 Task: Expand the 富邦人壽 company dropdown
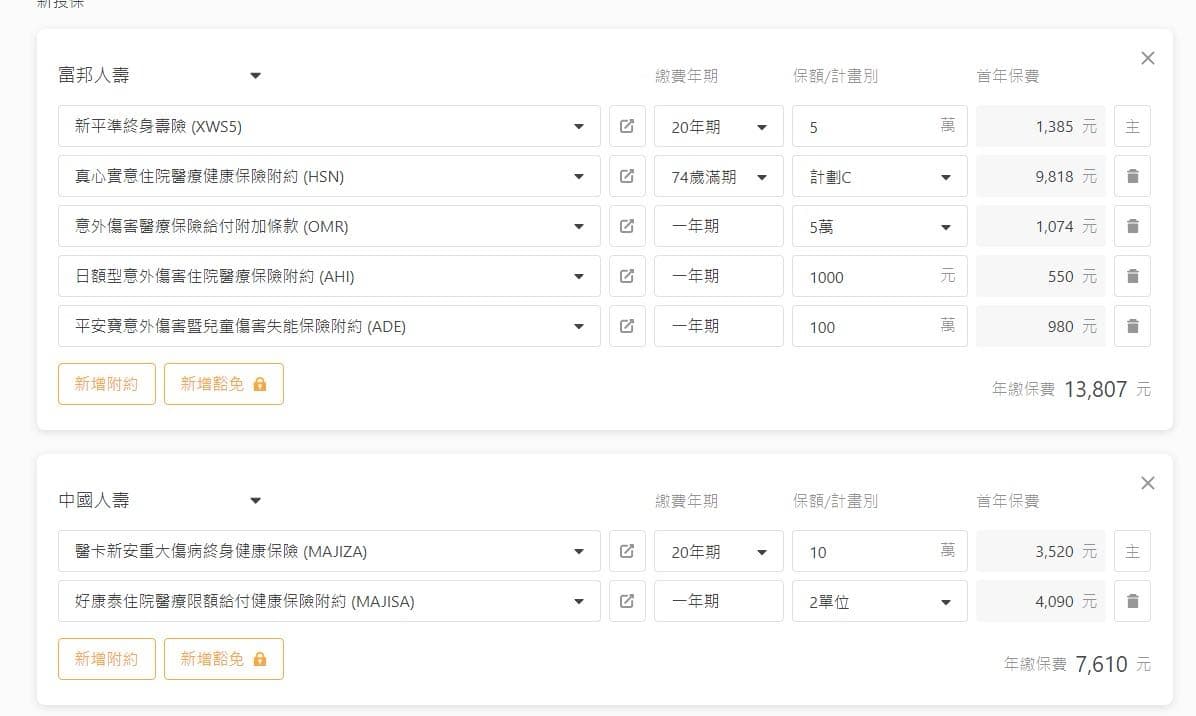coord(160,75)
